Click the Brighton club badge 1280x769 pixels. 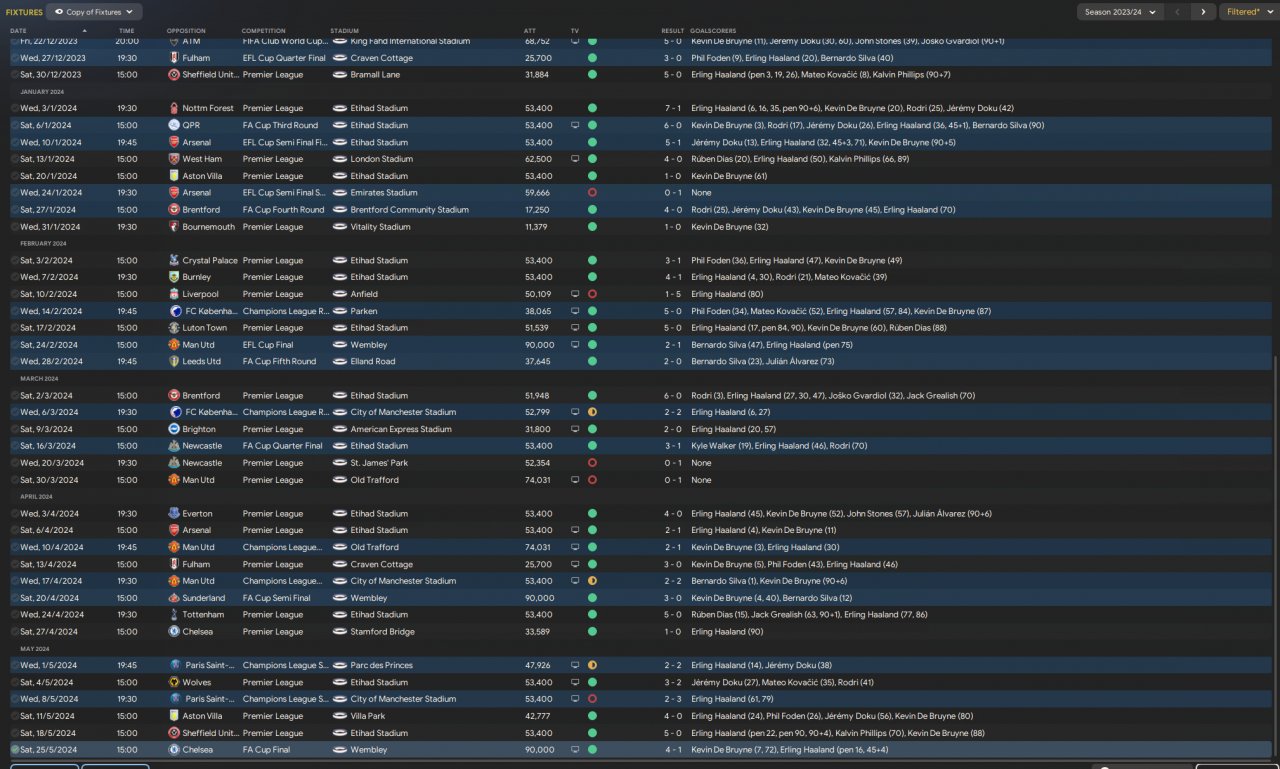(174, 429)
